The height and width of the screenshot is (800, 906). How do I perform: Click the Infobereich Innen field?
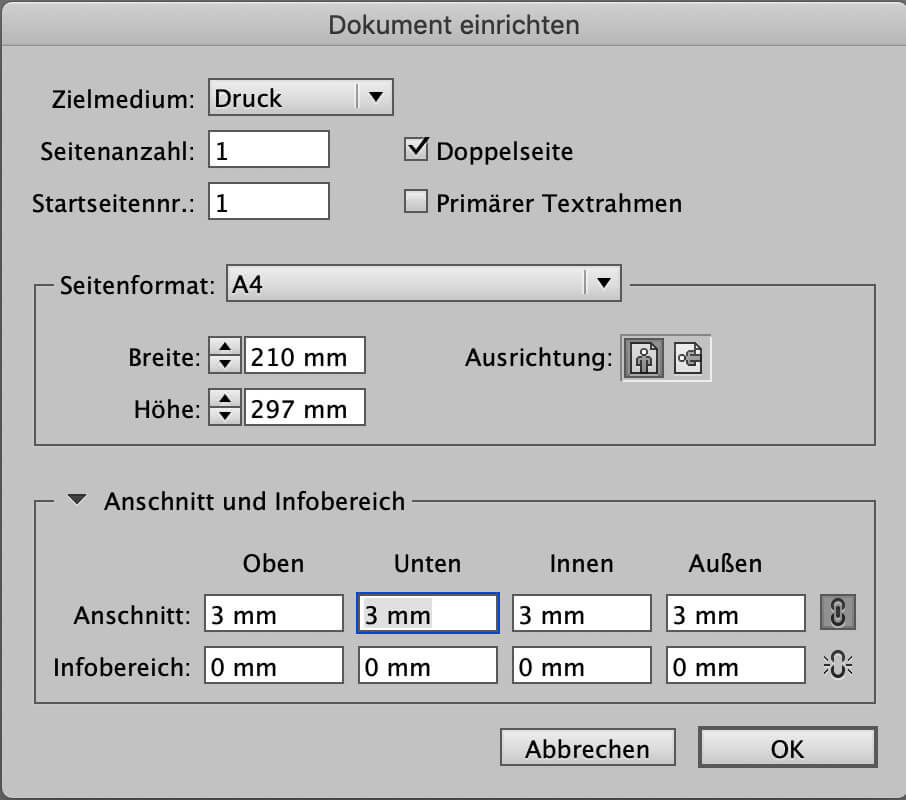(582, 667)
